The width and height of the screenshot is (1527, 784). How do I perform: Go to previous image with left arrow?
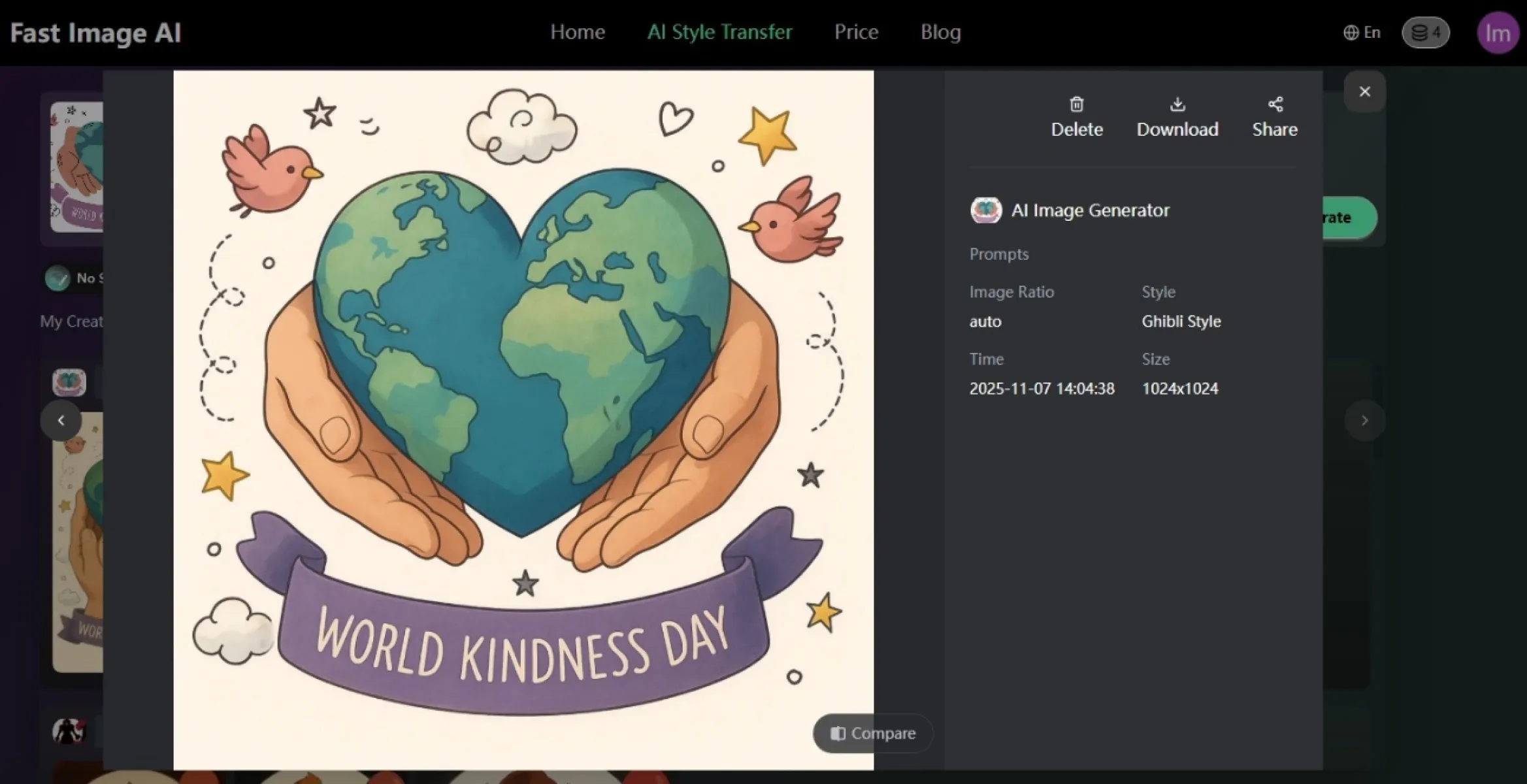pos(61,421)
